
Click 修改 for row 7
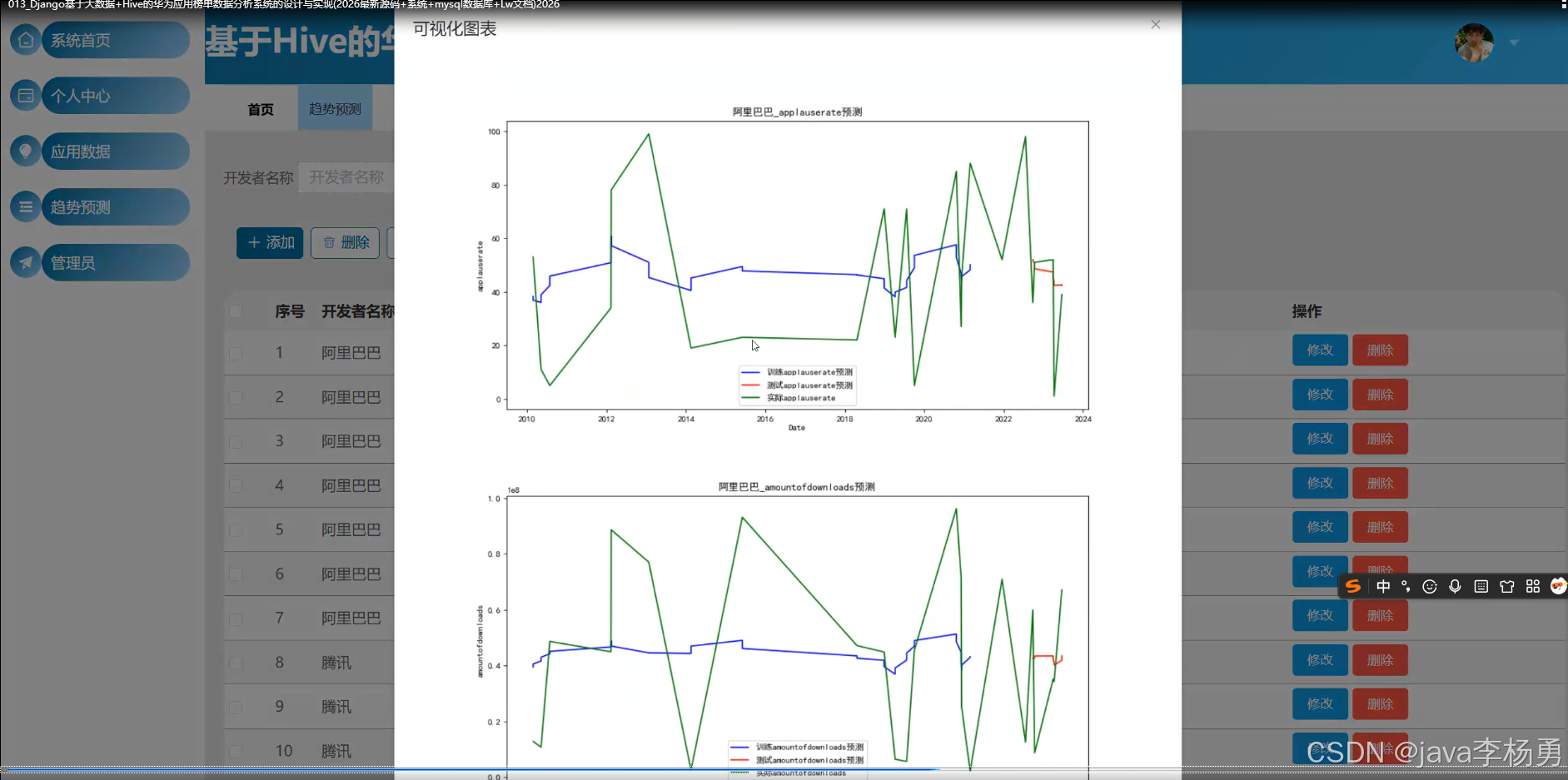tap(1320, 615)
